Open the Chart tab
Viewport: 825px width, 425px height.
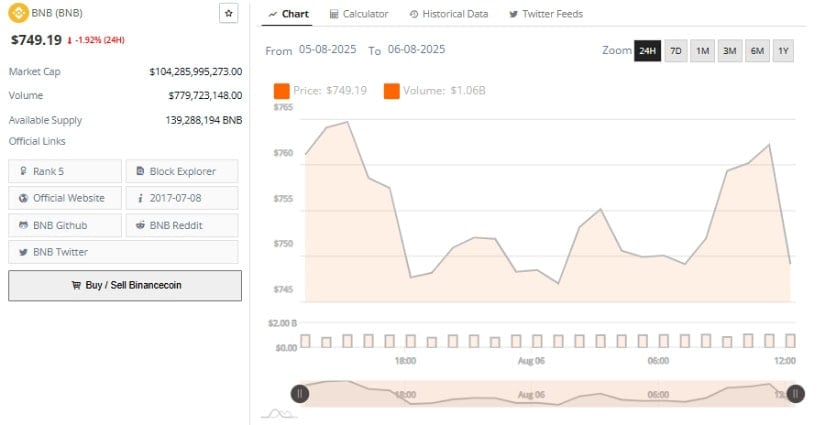pos(287,14)
